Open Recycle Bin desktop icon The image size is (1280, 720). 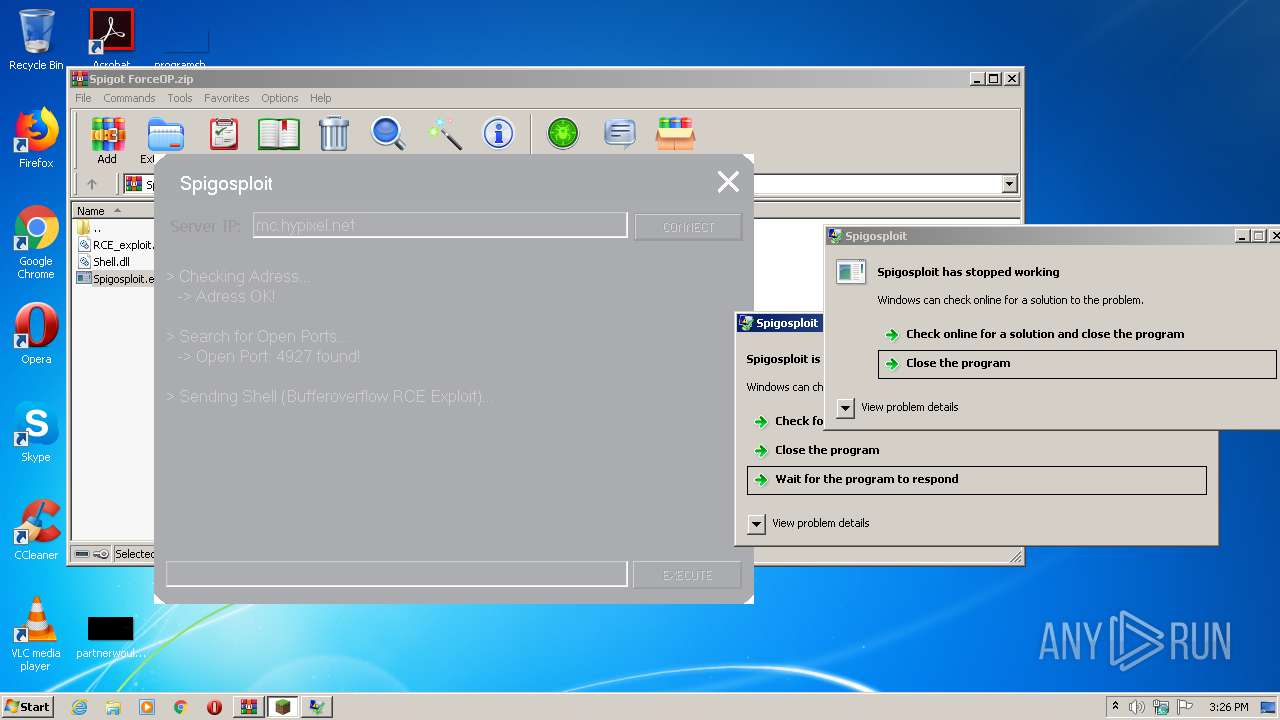click(x=36, y=40)
